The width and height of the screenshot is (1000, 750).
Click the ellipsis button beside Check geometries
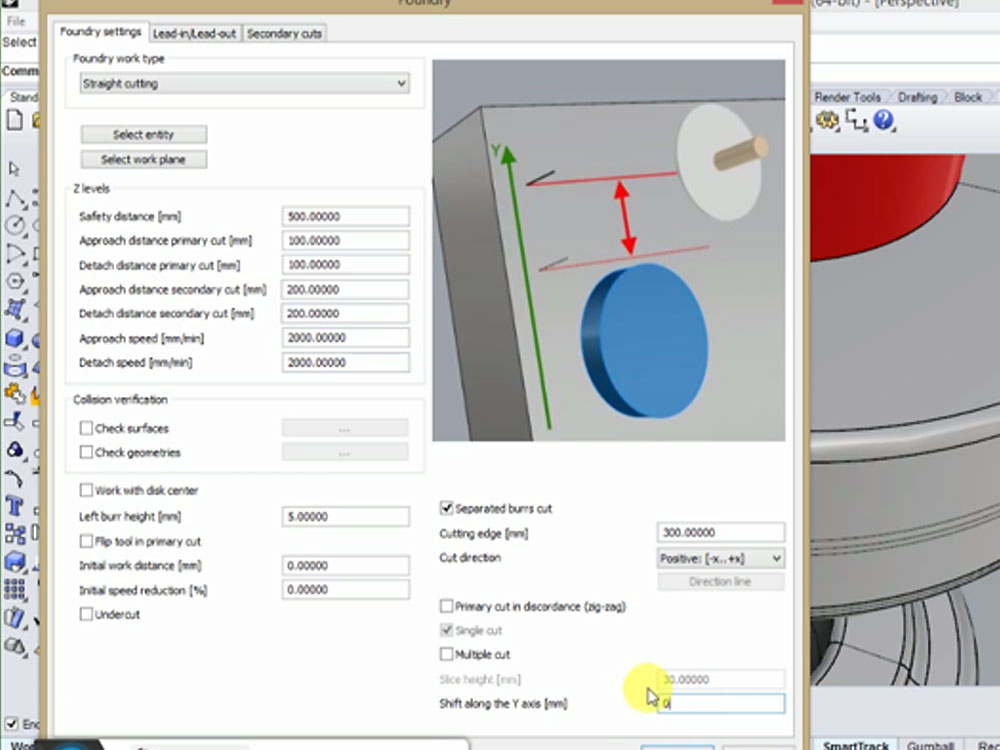pyautogui.click(x=345, y=453)
